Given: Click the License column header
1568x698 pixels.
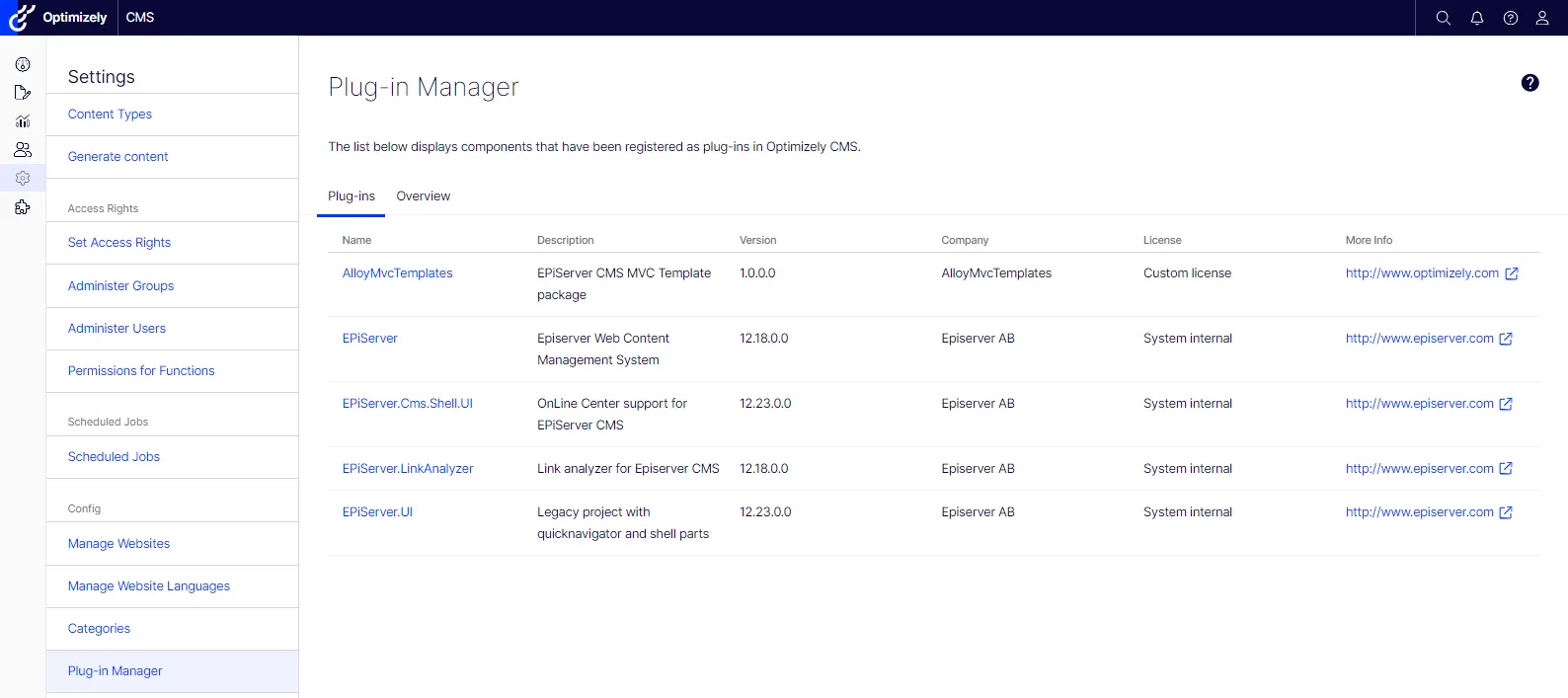Looking at the screenshot, I should coord(1162,240).
